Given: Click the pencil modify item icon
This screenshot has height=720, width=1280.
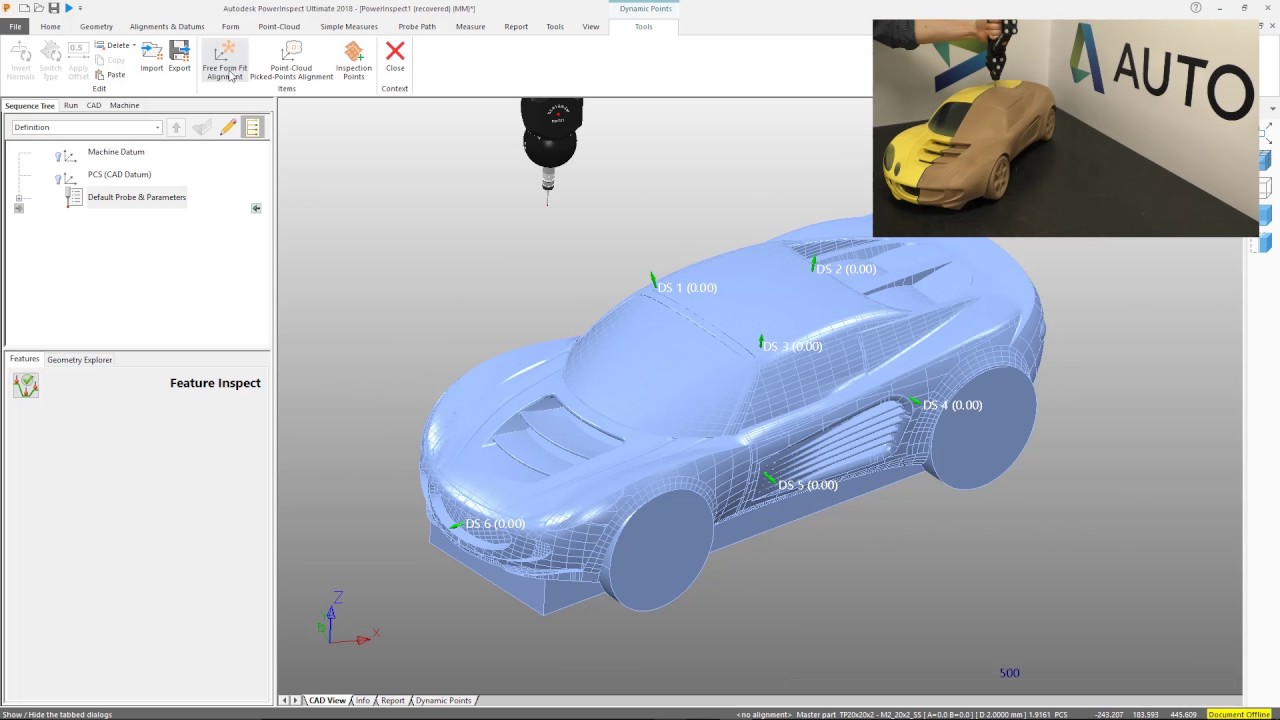Looking at the screenshot, I should (x=228, y=127).
